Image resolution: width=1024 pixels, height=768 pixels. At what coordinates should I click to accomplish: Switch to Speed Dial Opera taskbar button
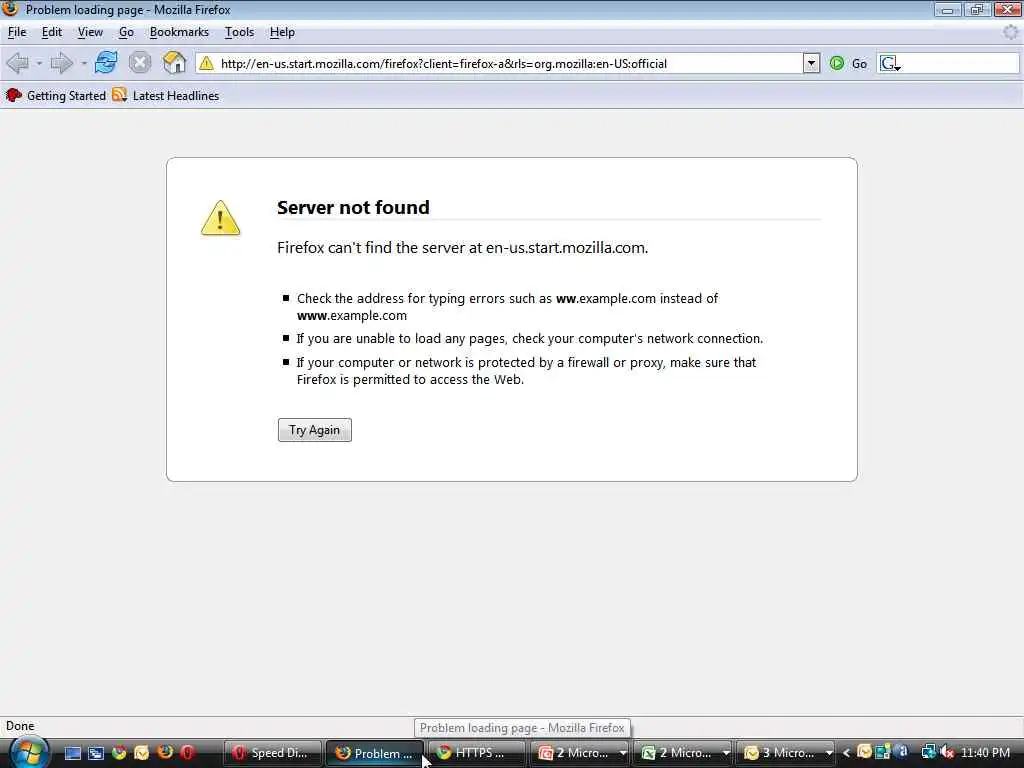[273, 753]
